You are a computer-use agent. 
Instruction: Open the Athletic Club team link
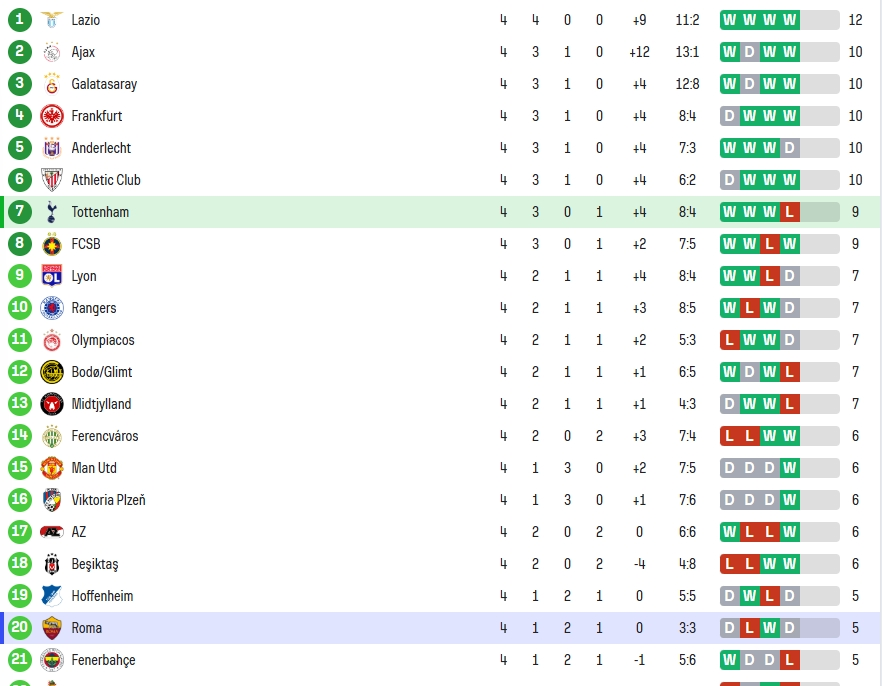click(106, 180)
